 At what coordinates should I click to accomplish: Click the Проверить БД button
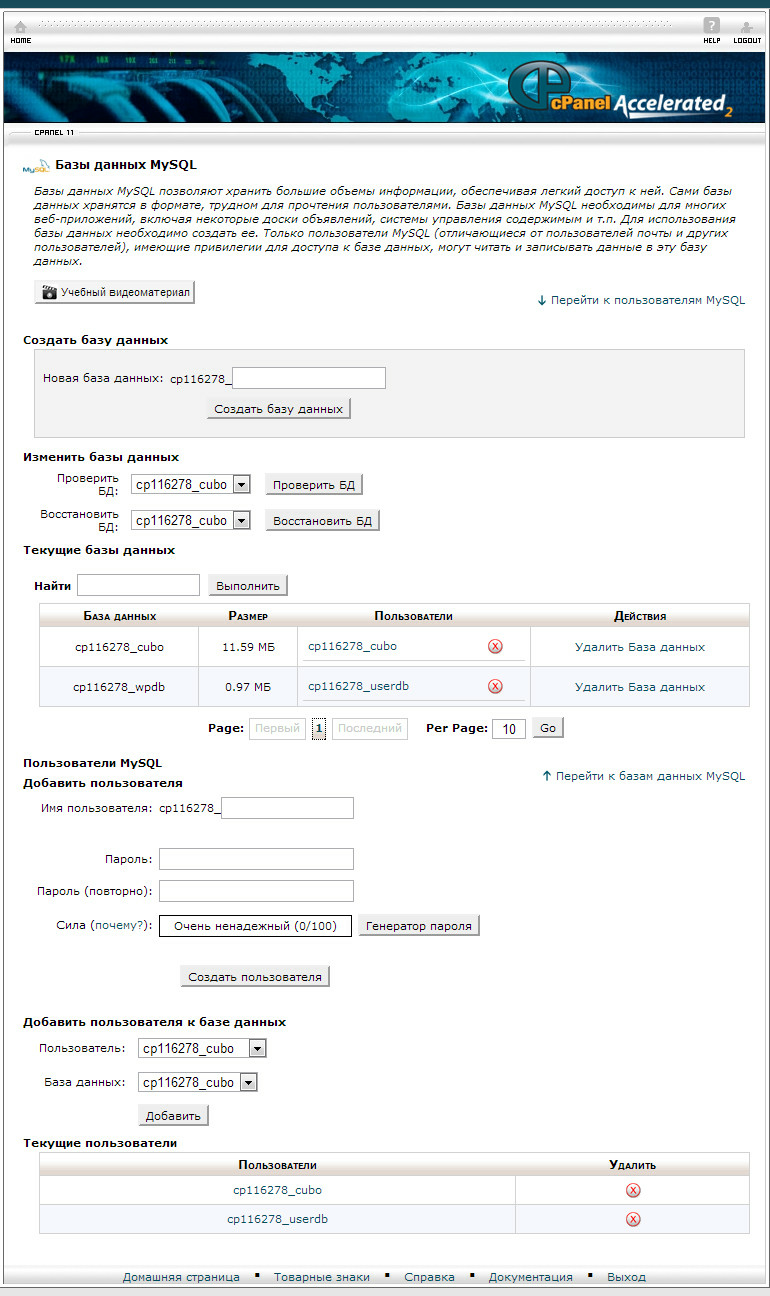[314, 485]
